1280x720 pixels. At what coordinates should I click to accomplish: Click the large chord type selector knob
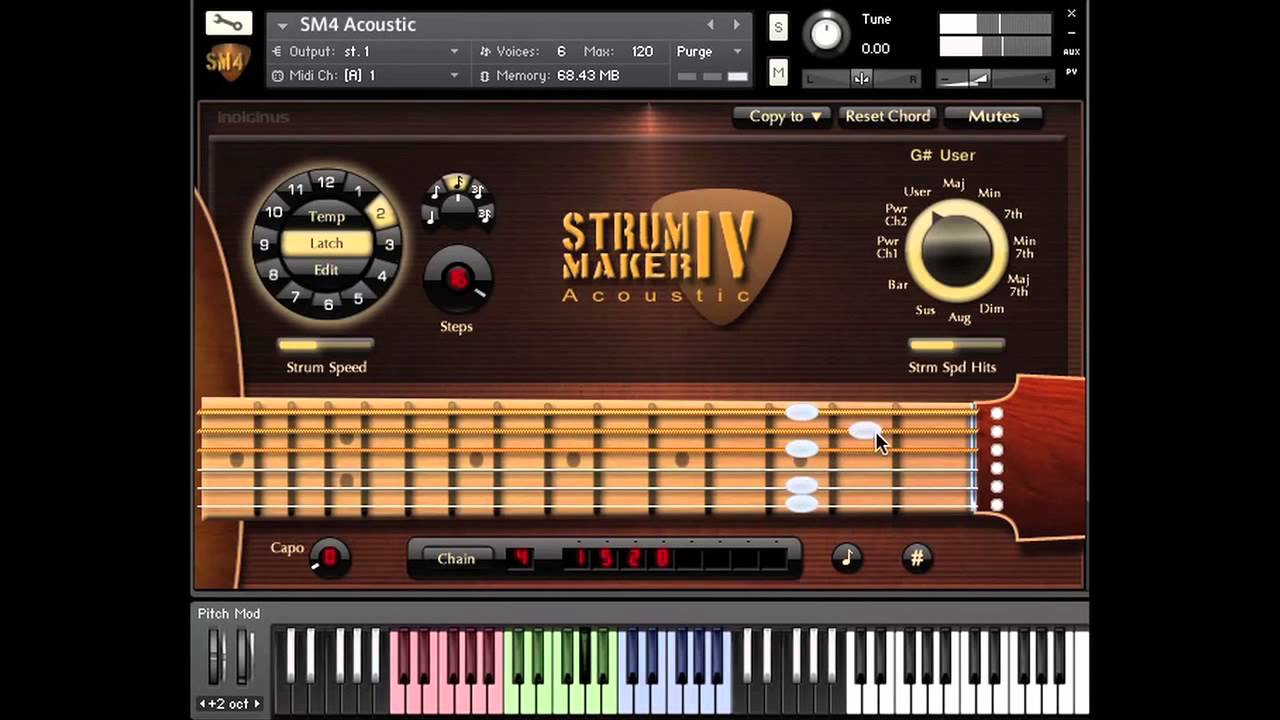tap(957, 251)
